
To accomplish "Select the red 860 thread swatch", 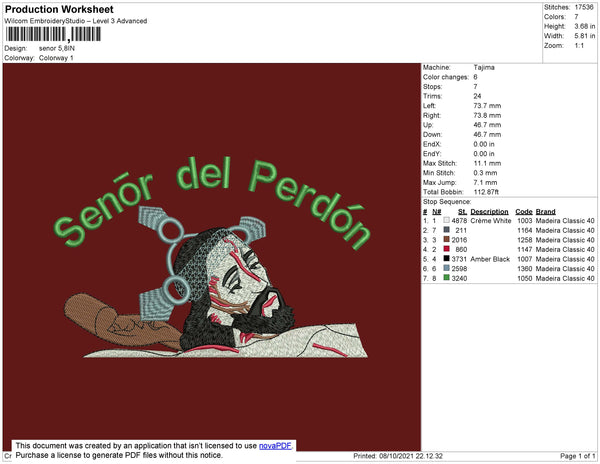I will pos(446,249).
